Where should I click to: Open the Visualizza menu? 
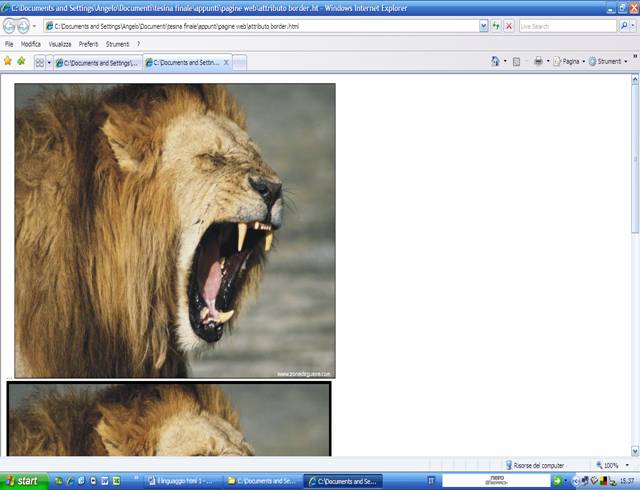pyautogui.click(x=60, y=44)
